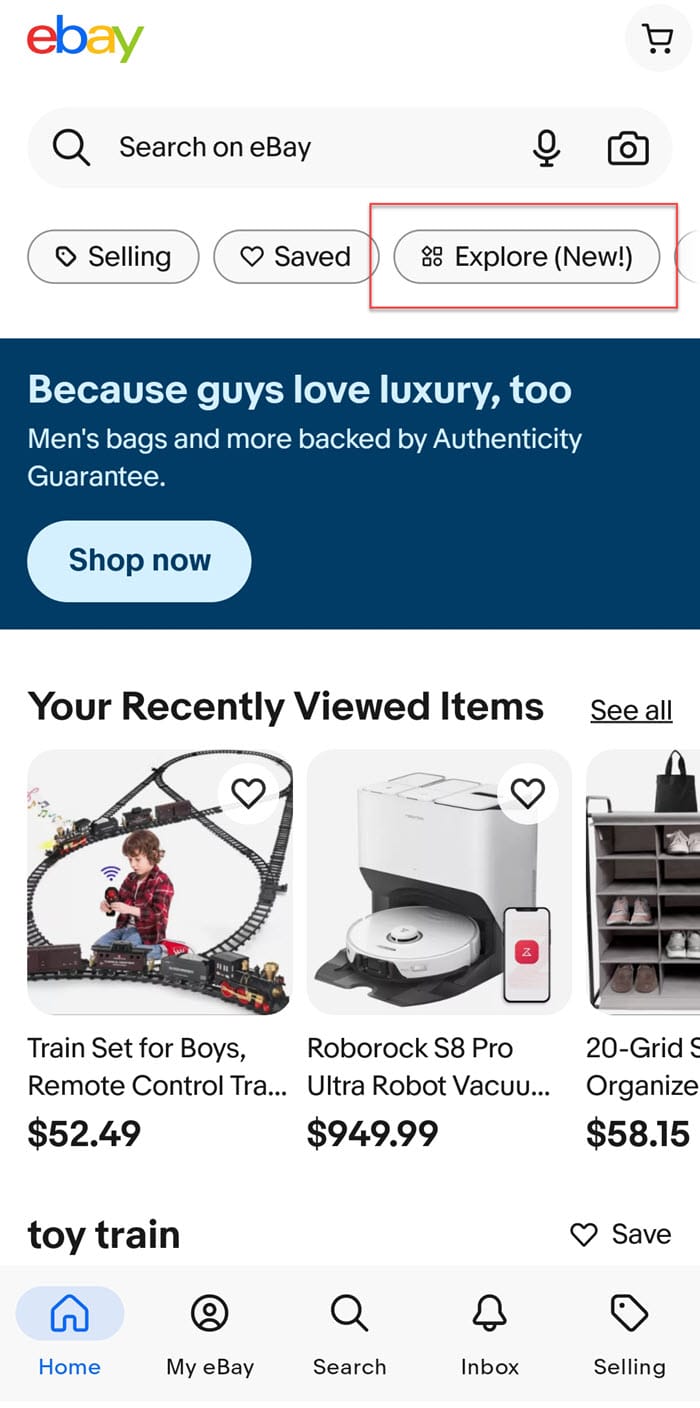Image resolution: width=700 pixels, height=1408 pixels.
Task: Open Search in bottom navigation
Action: tap(349, 1335)
